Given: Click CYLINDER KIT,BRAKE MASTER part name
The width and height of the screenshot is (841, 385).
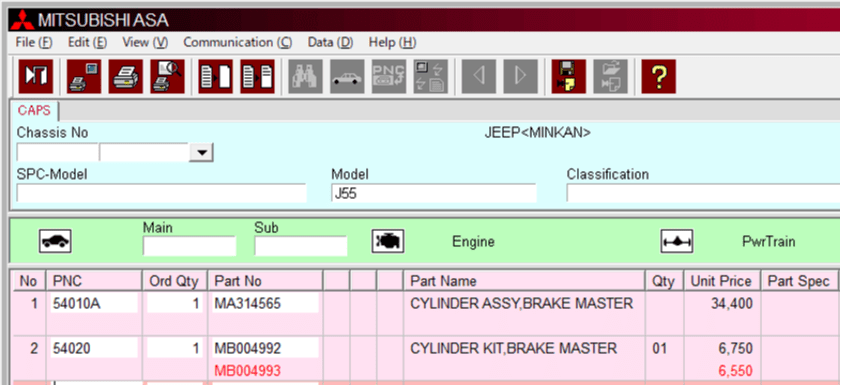Looking at the screenshot, I should pyautogui.click(x=513, y=349).
